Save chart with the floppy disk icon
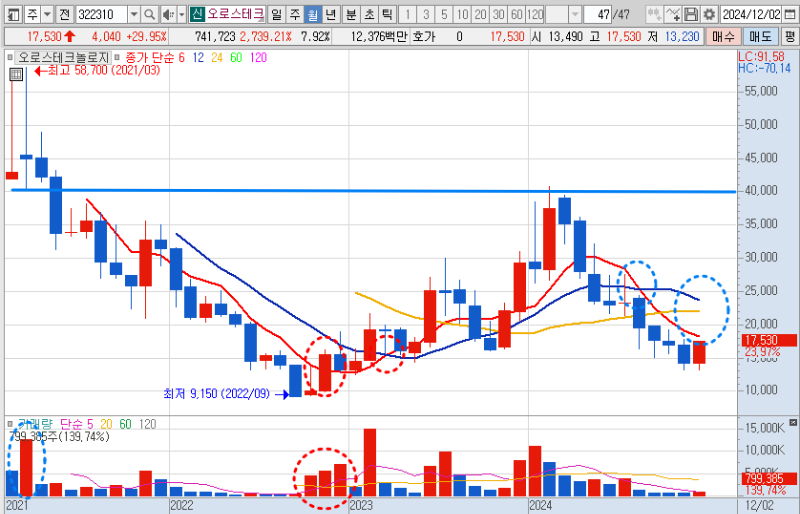Screen dimensions: 800x514 (x=691, y=14)
